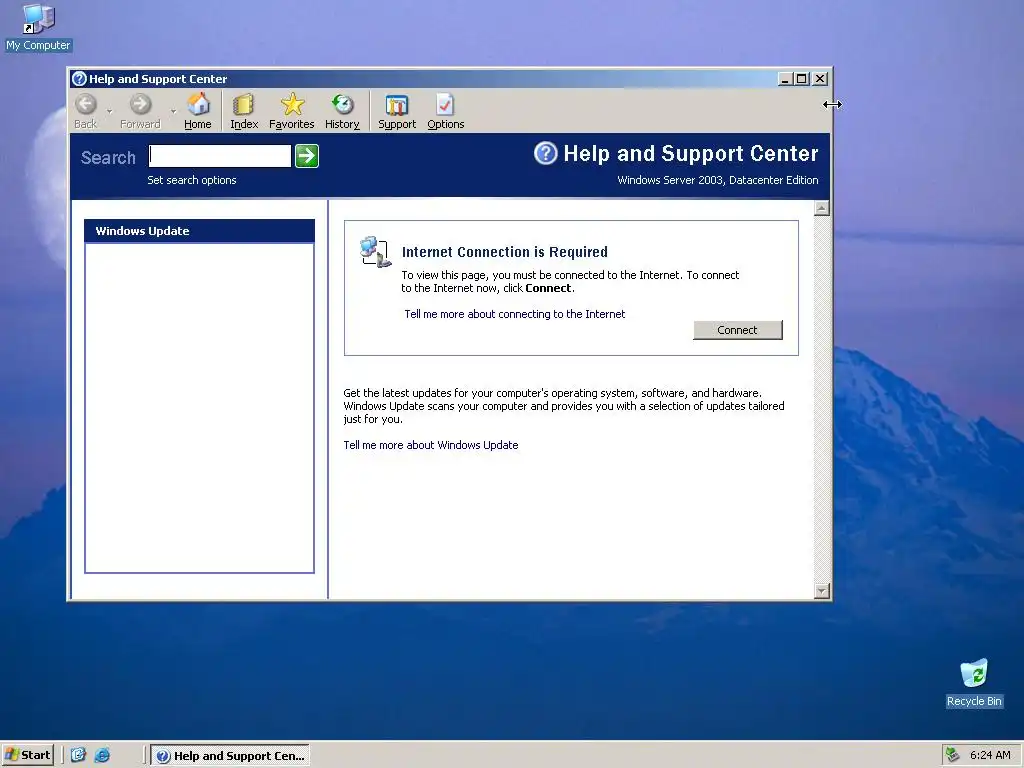Maximize the Help and Support Center window
The image size is (1024, 768).
(x=802, y=79)
